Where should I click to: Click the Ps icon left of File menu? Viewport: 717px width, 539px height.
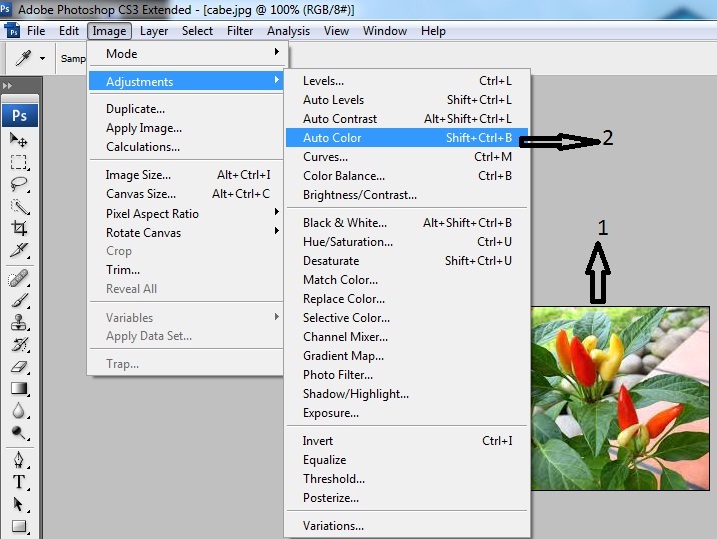(12, 31)
